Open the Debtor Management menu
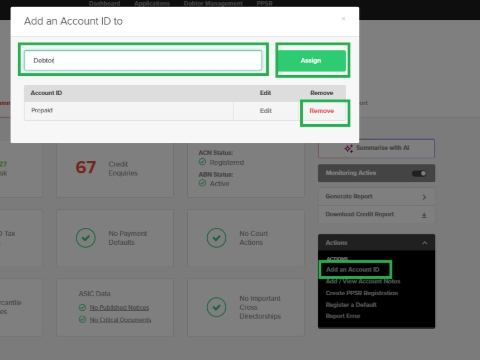 pyautogui.click(x=213, y=3)
